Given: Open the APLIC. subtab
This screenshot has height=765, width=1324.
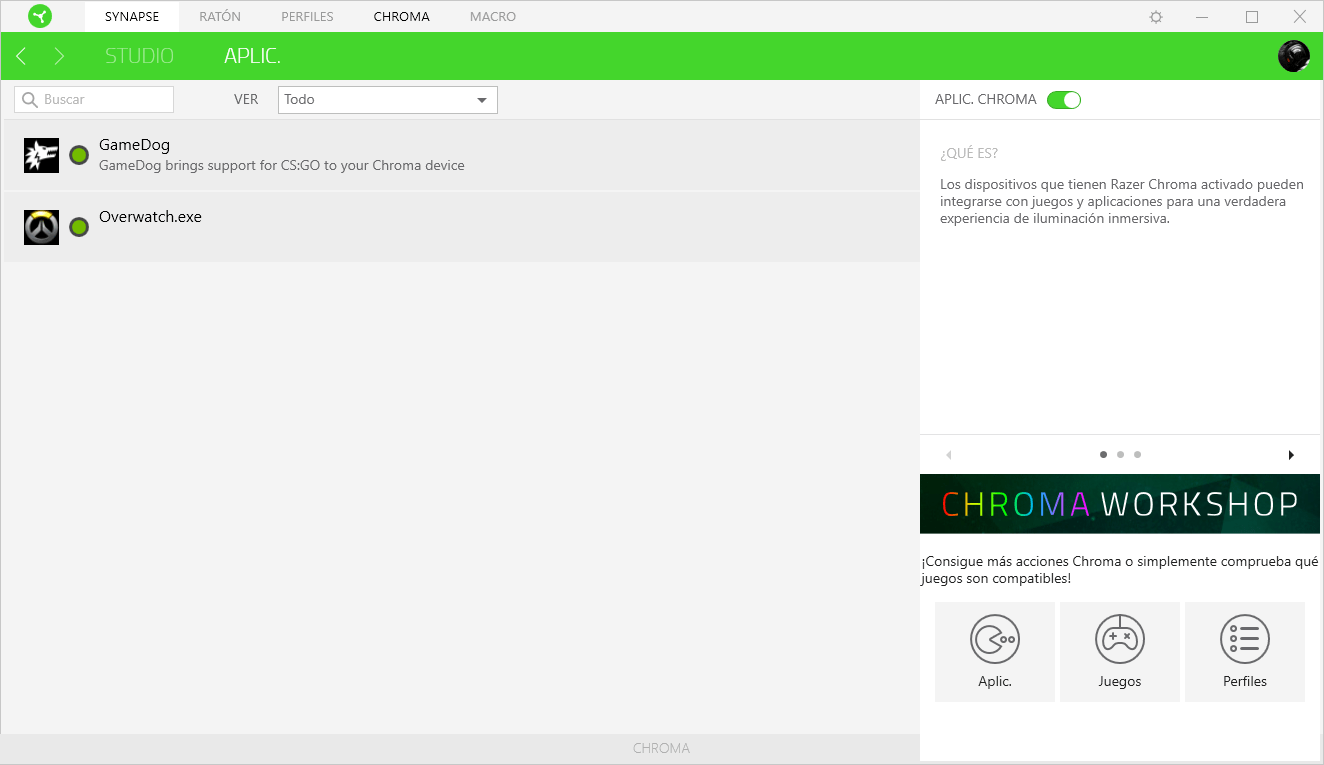Looking at the screenshot, I should coord(252,56).
